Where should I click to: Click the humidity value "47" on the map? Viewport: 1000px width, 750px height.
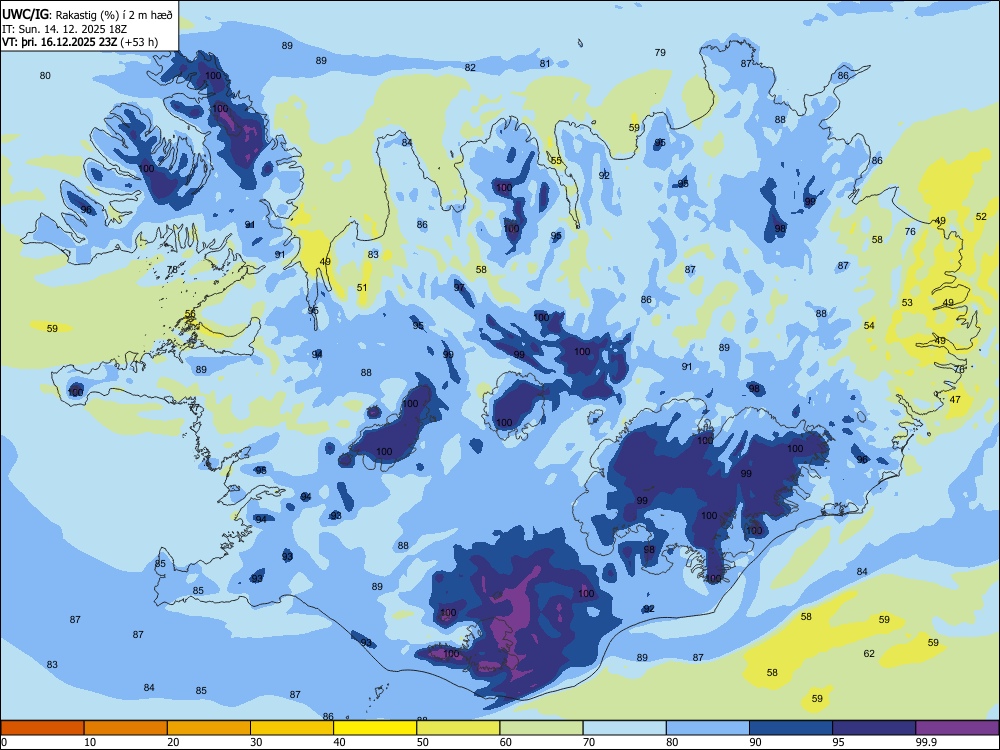955,399
